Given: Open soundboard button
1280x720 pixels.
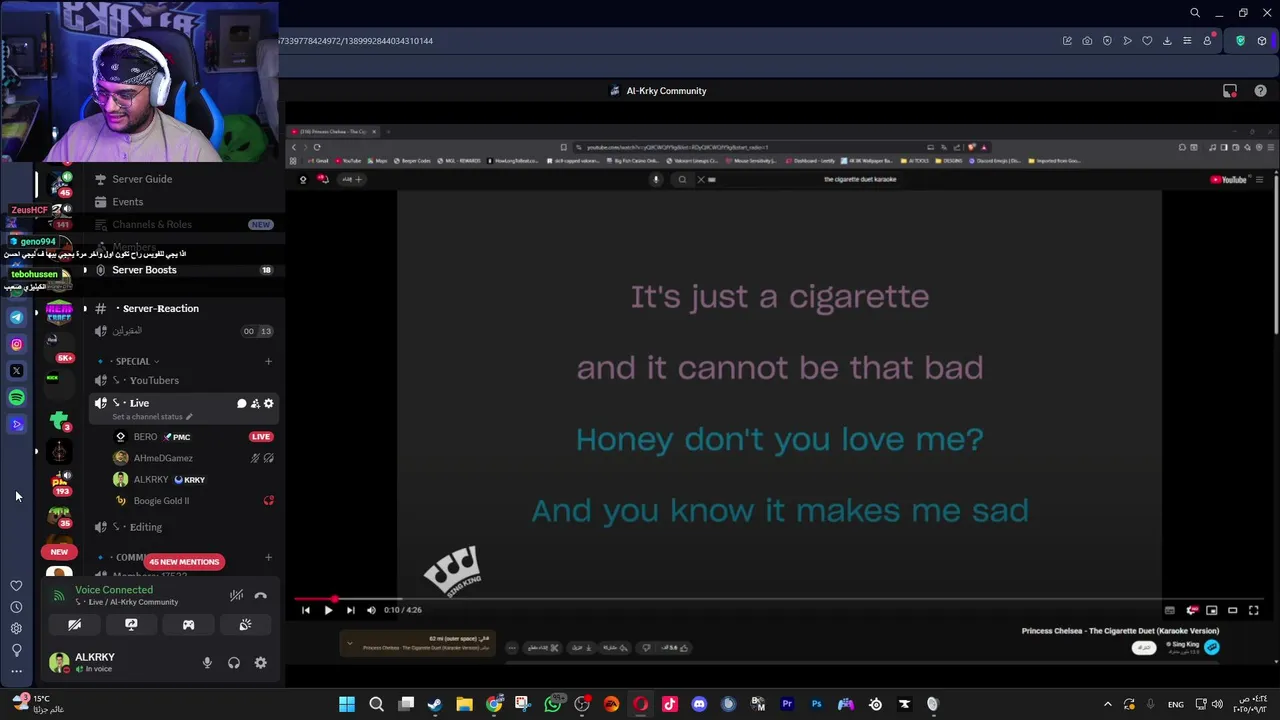Looking at the screenshot, I should [245, 625].
